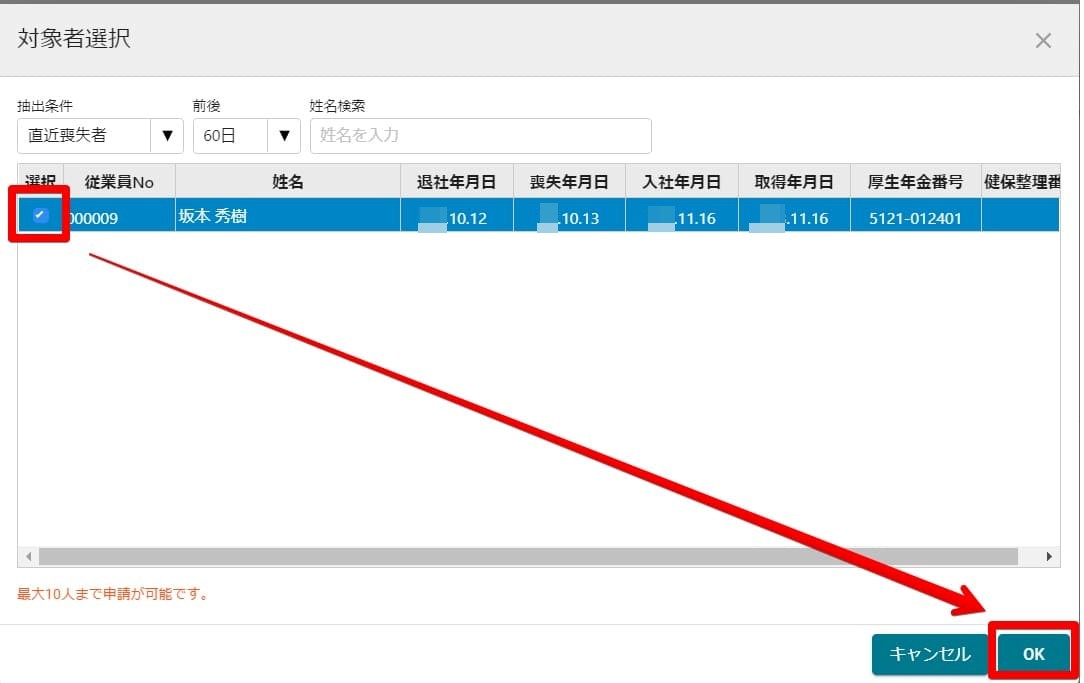Click the scroll-right arrow of the table
The height and width of the screenshot is (683, 1084).
[x=1049, y=556]
